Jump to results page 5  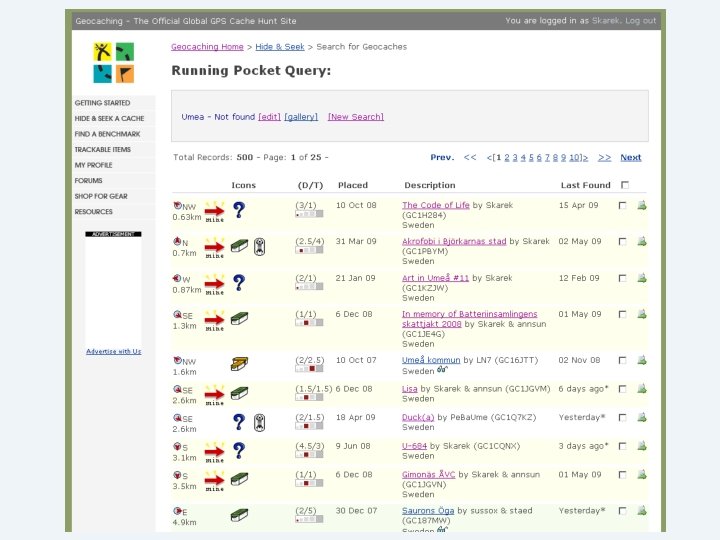point(531,158)
